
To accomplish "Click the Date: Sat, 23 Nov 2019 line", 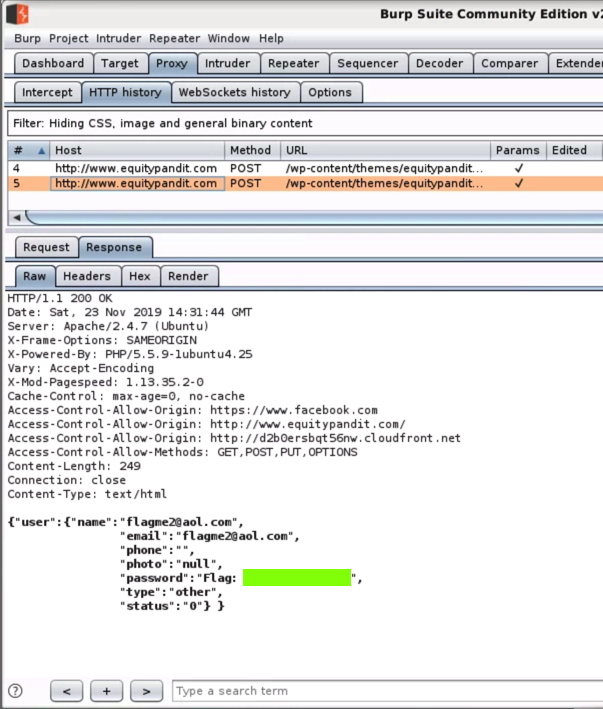I will coord(130,312).
